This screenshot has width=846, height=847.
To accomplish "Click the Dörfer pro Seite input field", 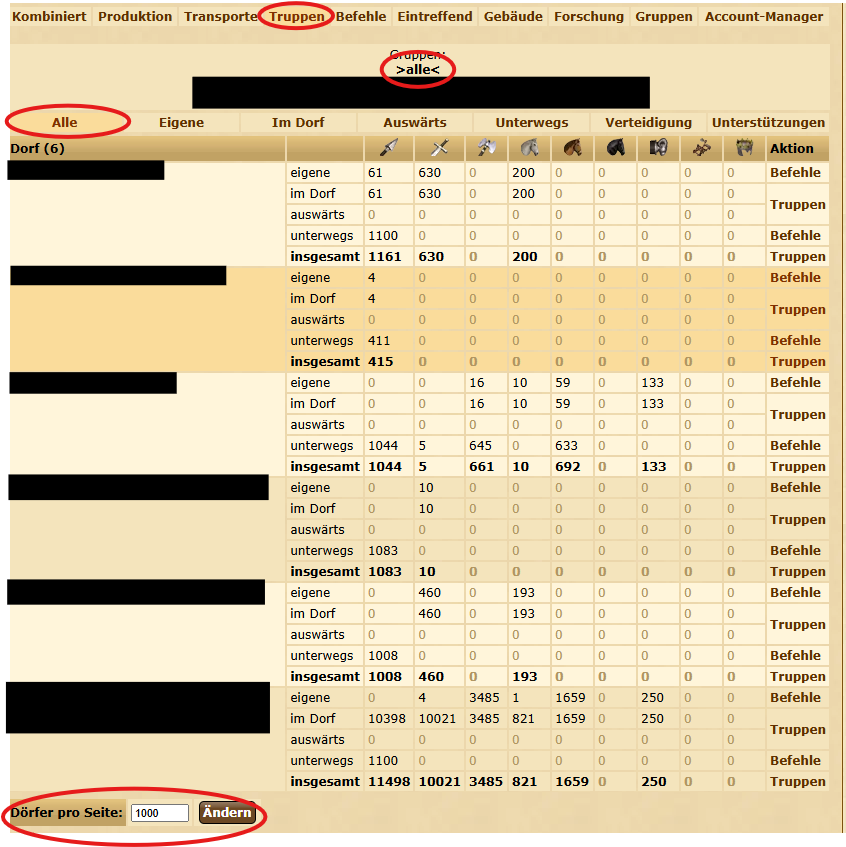I will pyautogui.click(x=158, y=813).
